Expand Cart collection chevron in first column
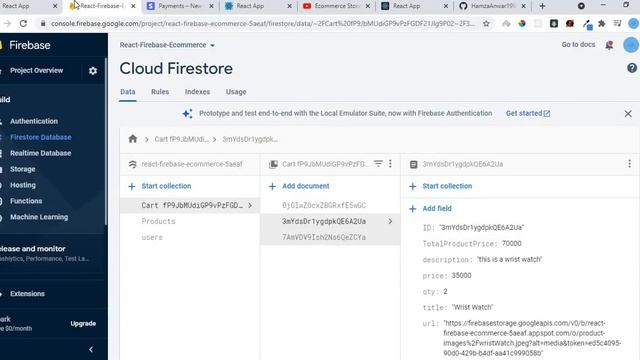This screenshot has height=360, width=640. (250, 205)
